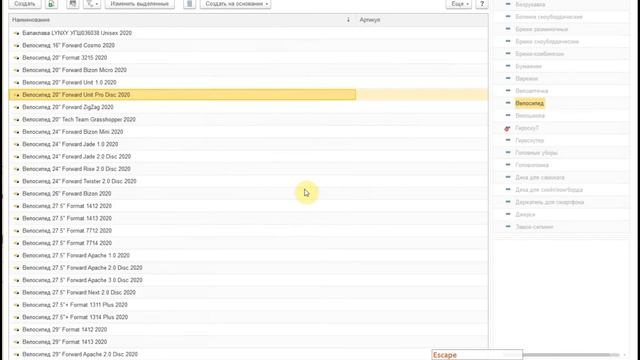Click the copy item icon next to Создать
The height and width of the screenshot is (360, 640).
pos(51,4)
